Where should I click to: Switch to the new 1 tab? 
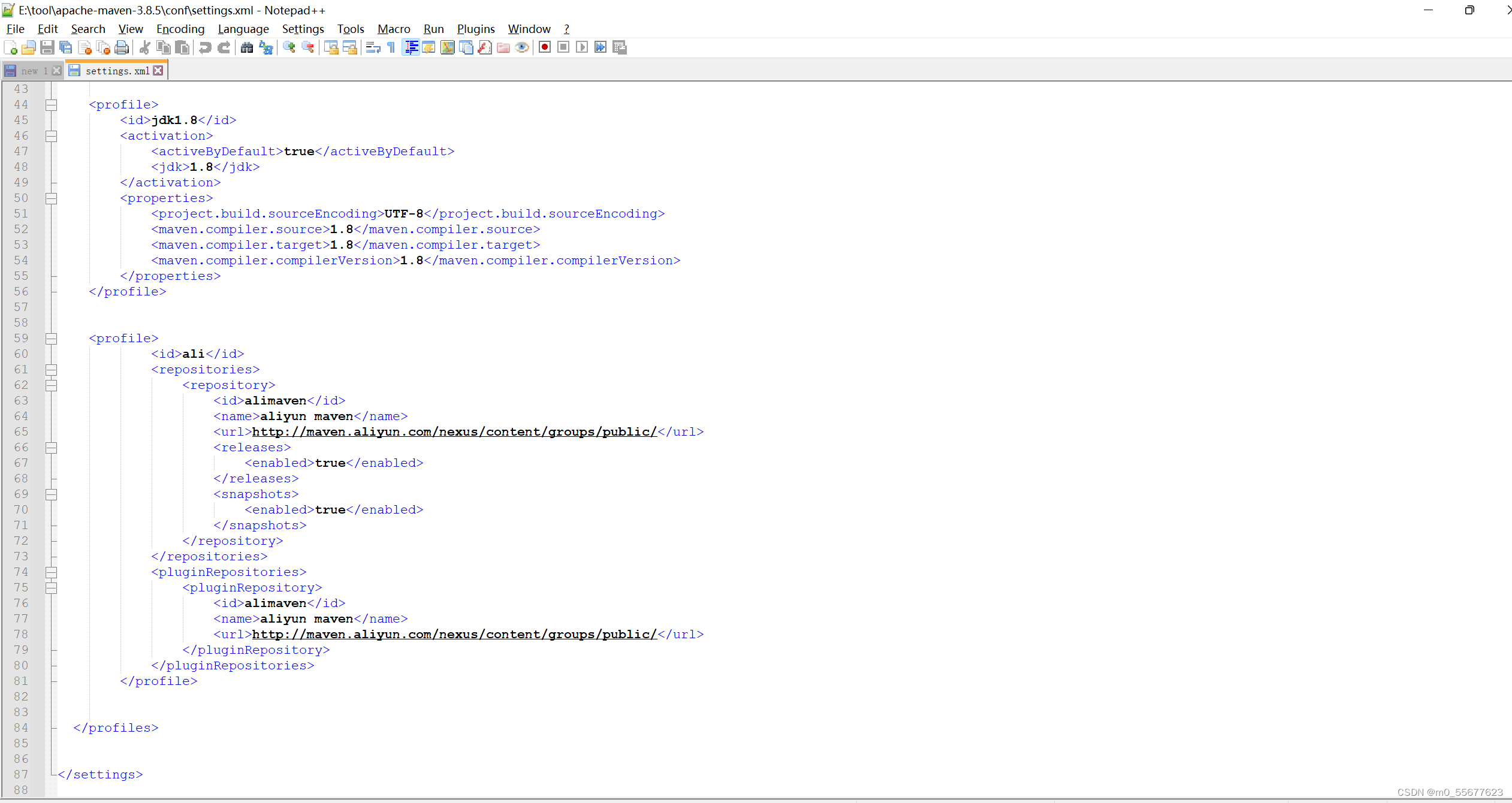(x=30, y=70)
